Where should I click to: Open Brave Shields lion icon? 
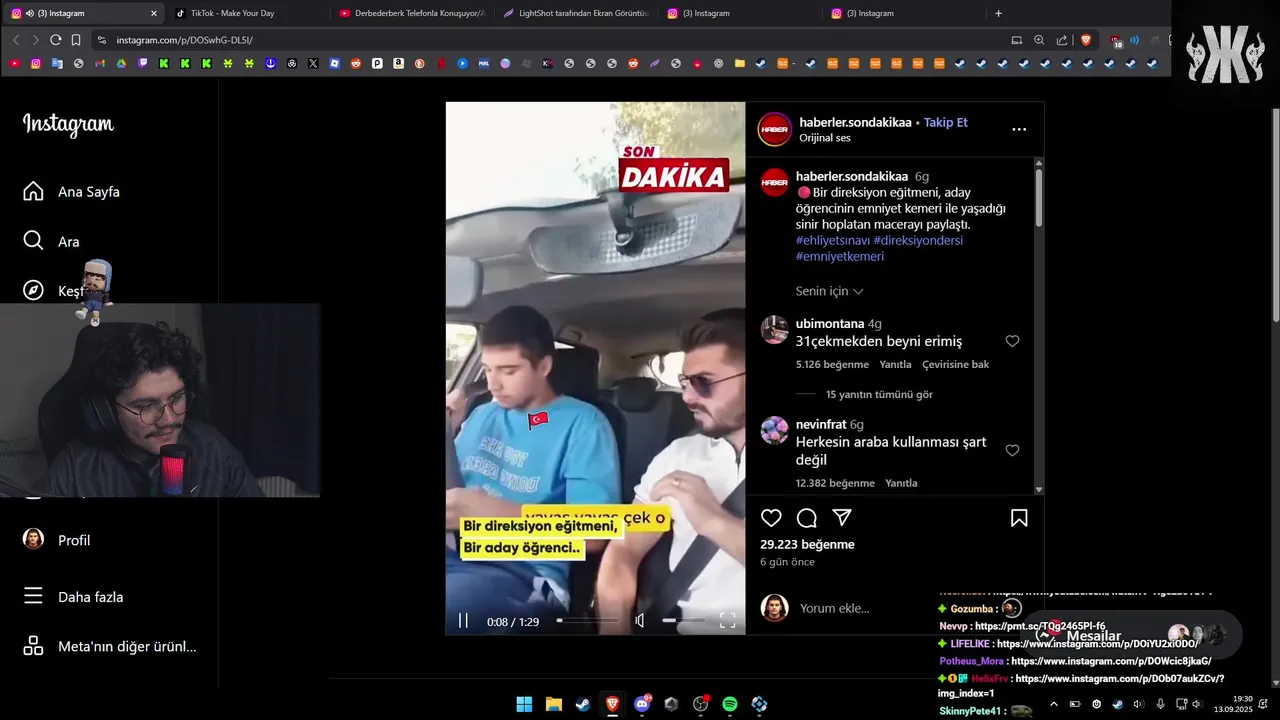1086,40
